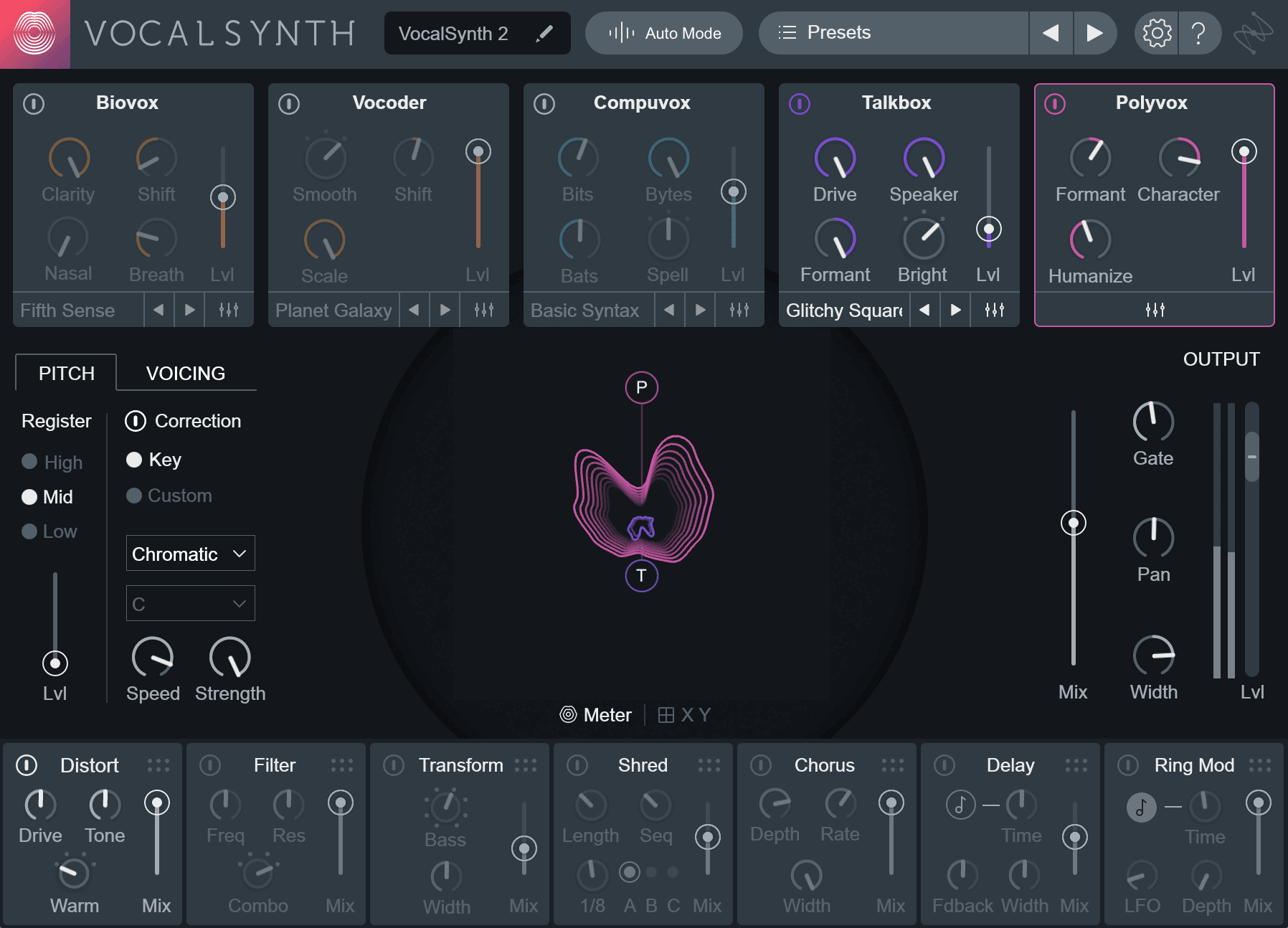
Task: Select Custom correction mode radio
Action: (x=134, y=496)
